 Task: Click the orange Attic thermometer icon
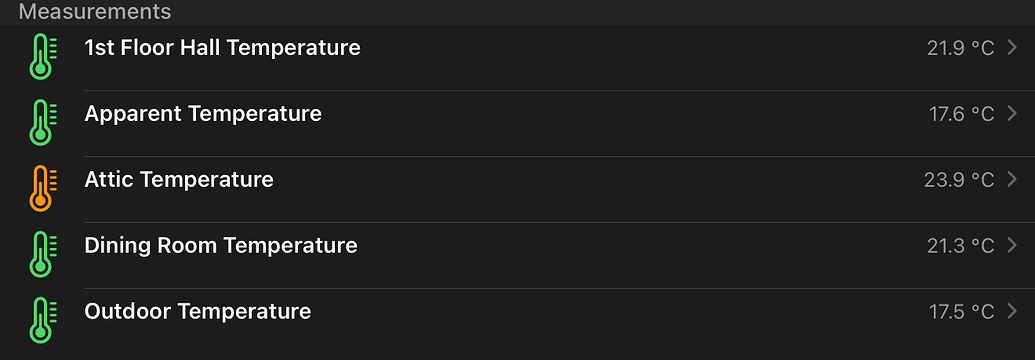(43, 188)
